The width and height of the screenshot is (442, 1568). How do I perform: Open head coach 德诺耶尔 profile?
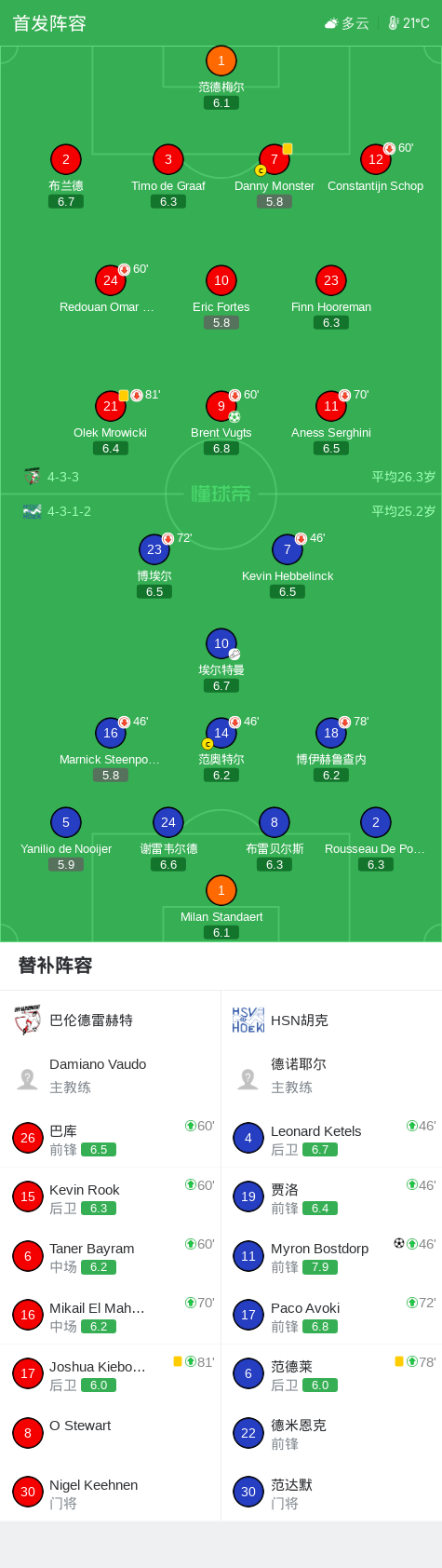[331, 1075]
